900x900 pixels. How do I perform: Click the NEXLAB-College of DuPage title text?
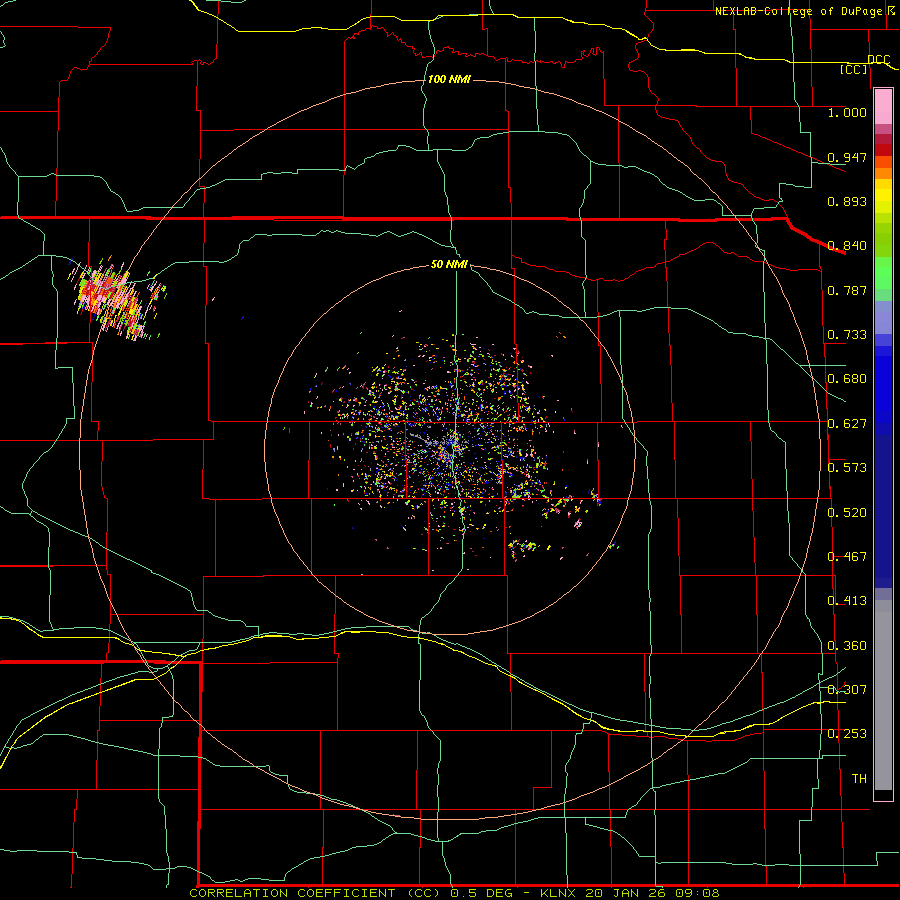pos(798,11)
